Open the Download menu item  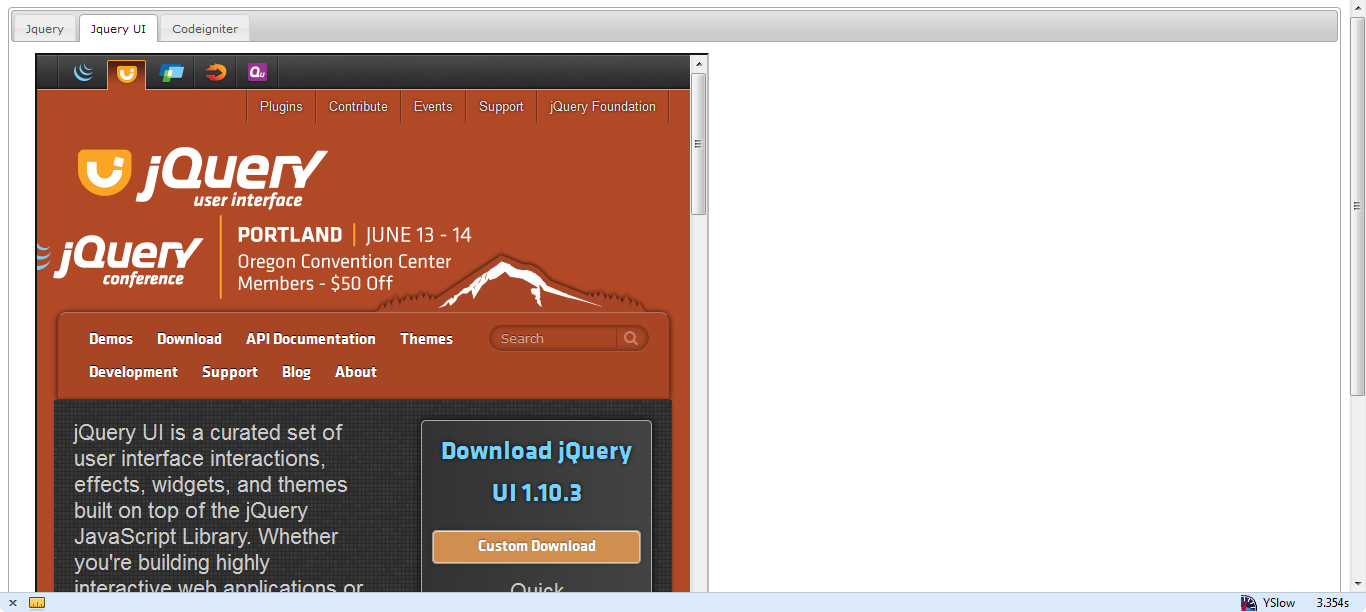[189, 339]
